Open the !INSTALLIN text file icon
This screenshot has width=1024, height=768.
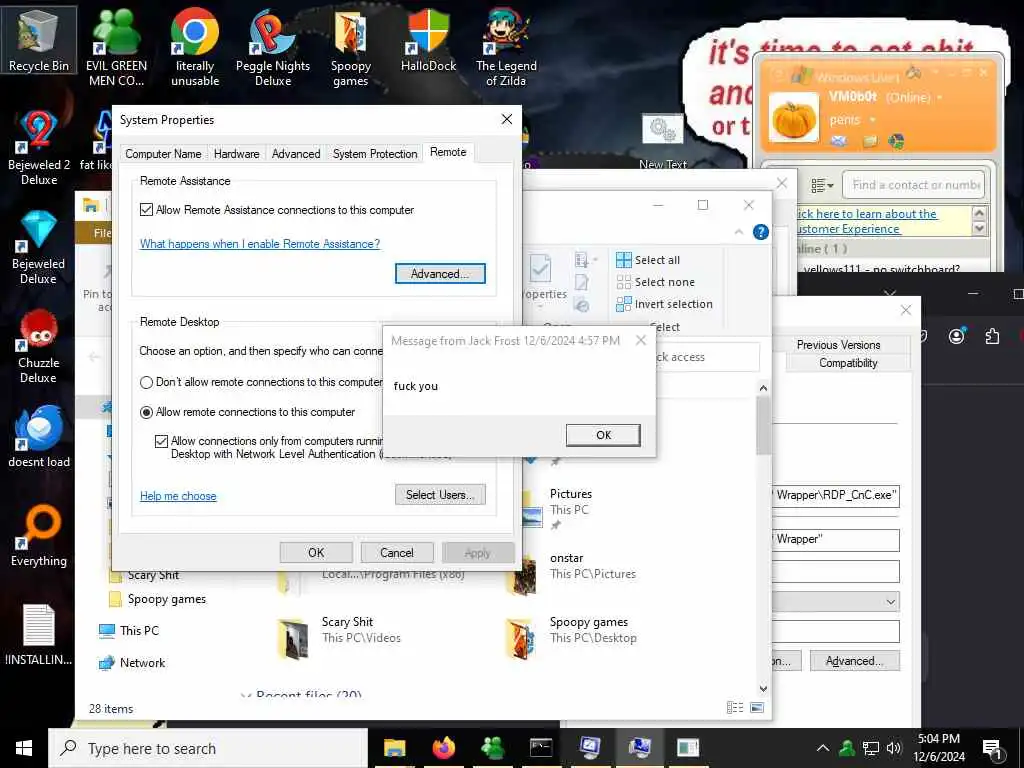point(39,635)
